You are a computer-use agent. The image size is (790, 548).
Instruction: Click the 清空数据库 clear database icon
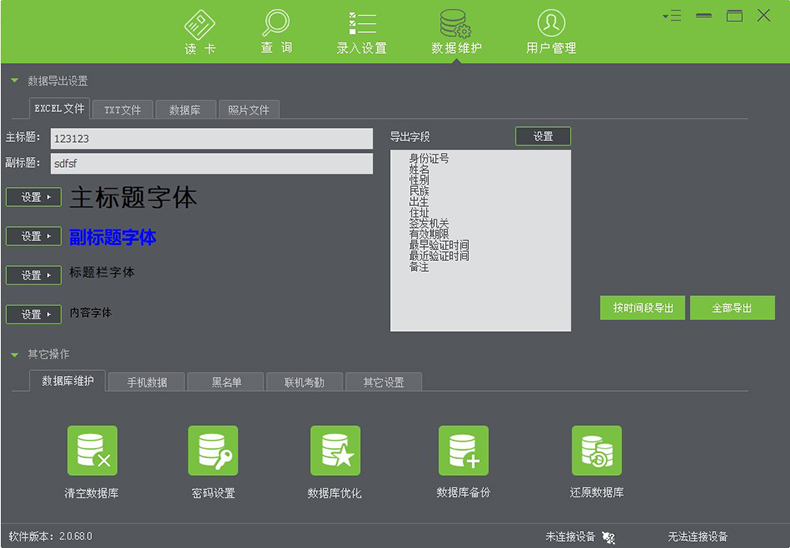click(x=92, y=451)
